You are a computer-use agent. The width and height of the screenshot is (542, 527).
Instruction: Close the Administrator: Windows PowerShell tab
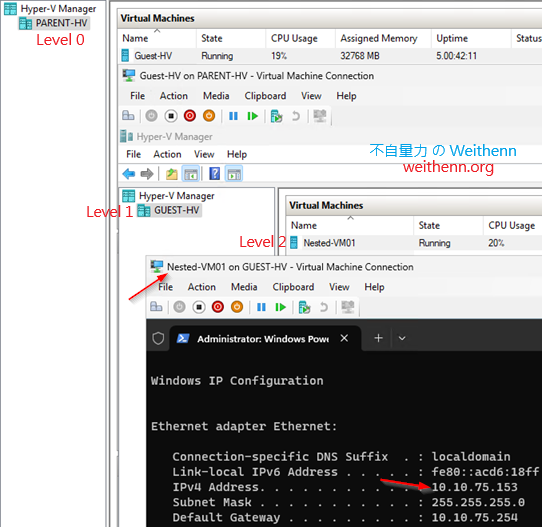[x=344, y=338]
